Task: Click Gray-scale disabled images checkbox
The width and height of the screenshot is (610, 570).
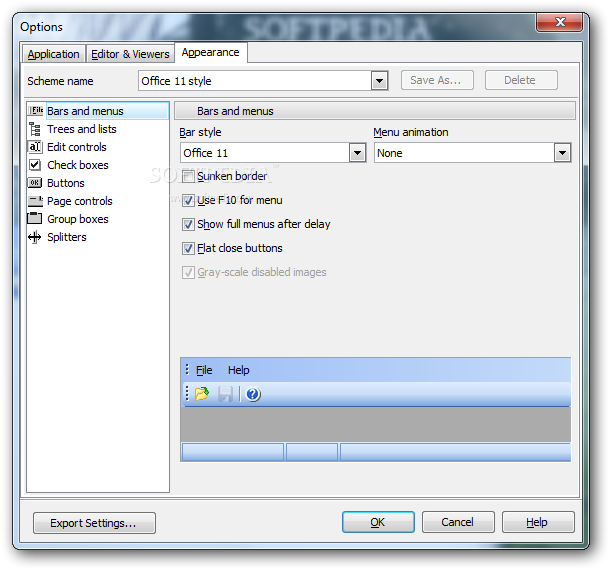Action: click(188, 272)
